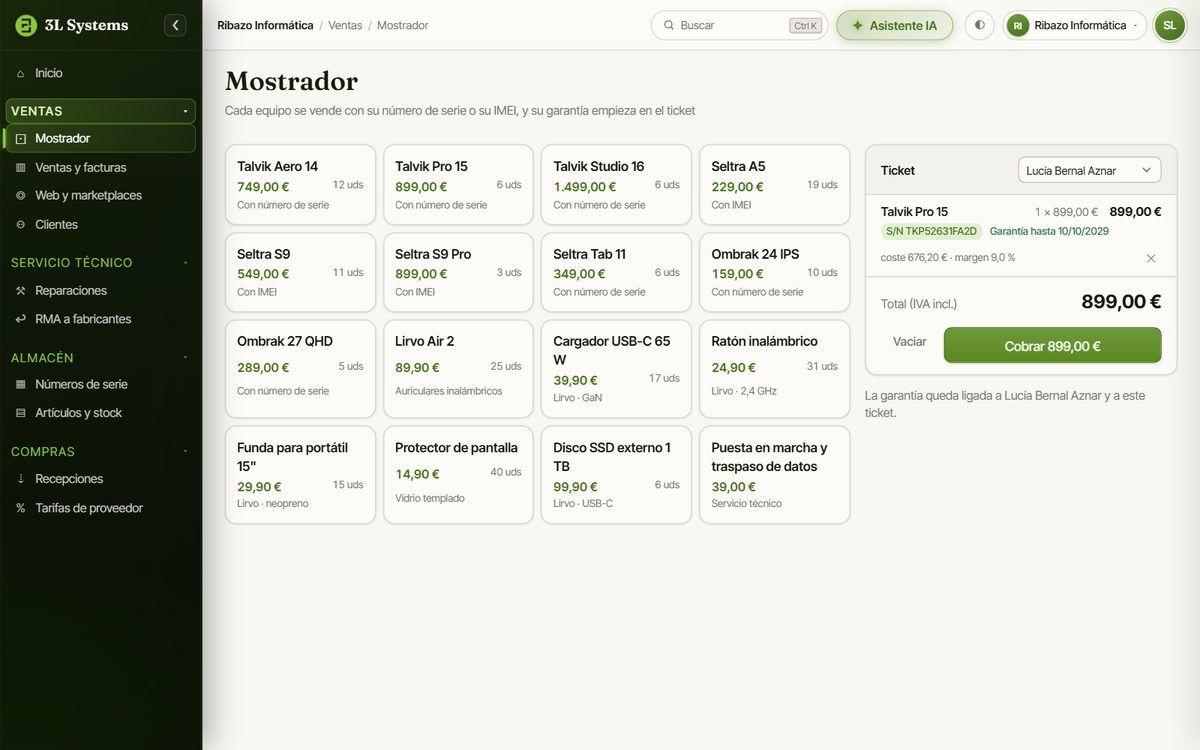Click the Tarifas de proveedor percent icon

(x=21, y=508)
